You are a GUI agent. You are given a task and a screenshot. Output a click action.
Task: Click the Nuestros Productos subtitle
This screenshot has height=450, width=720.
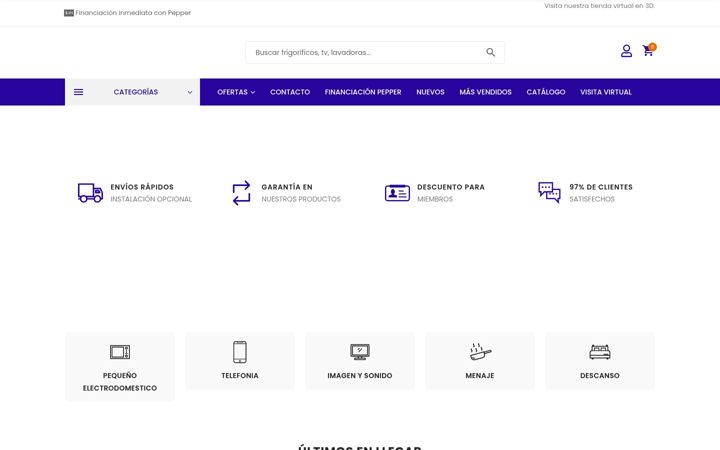tap(301, 199)
